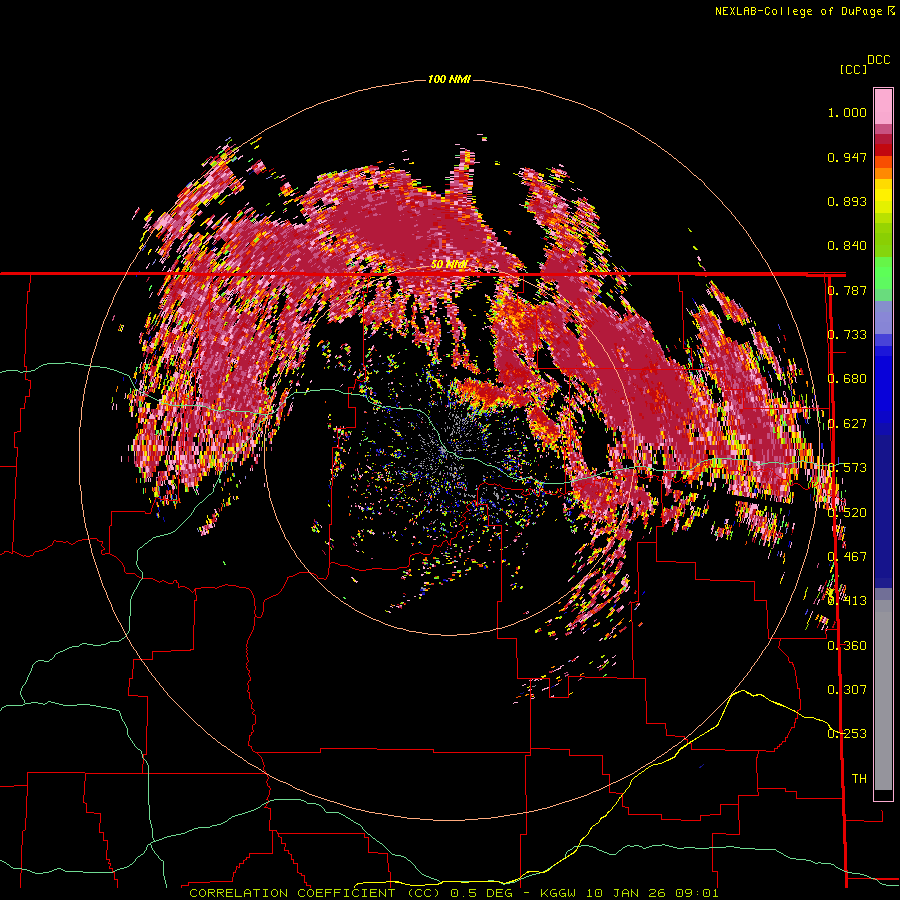Click the [CC] legend unit label

click(x=854, y=69)
